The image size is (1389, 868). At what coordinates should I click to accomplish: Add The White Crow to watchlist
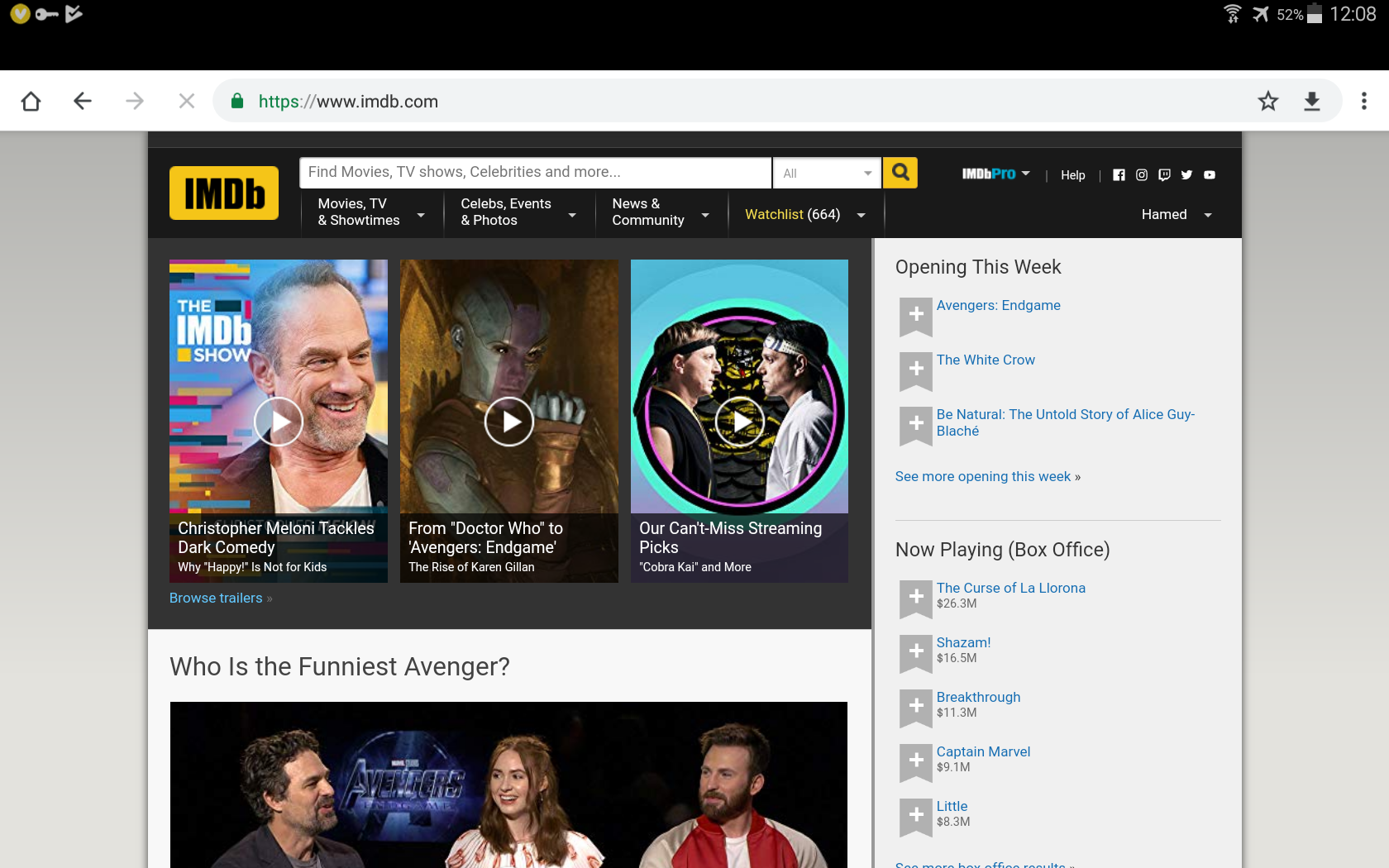click(x=916, y=371)
